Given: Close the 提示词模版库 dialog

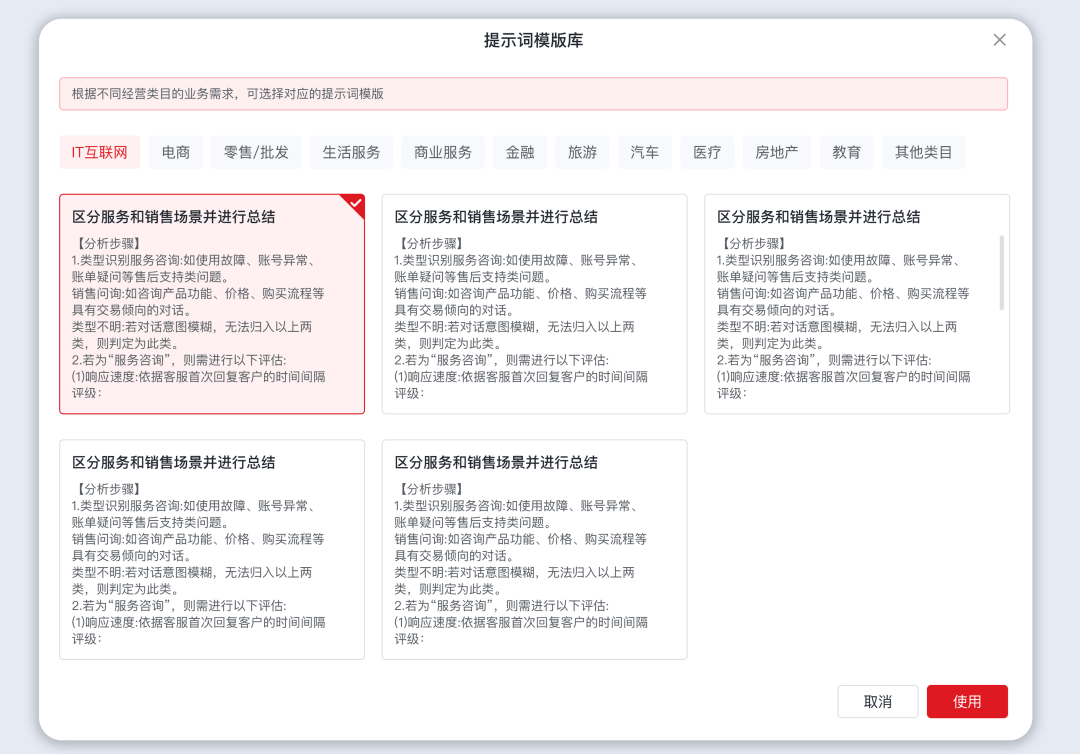Looking at the screenshot, I should coord(999,40).
